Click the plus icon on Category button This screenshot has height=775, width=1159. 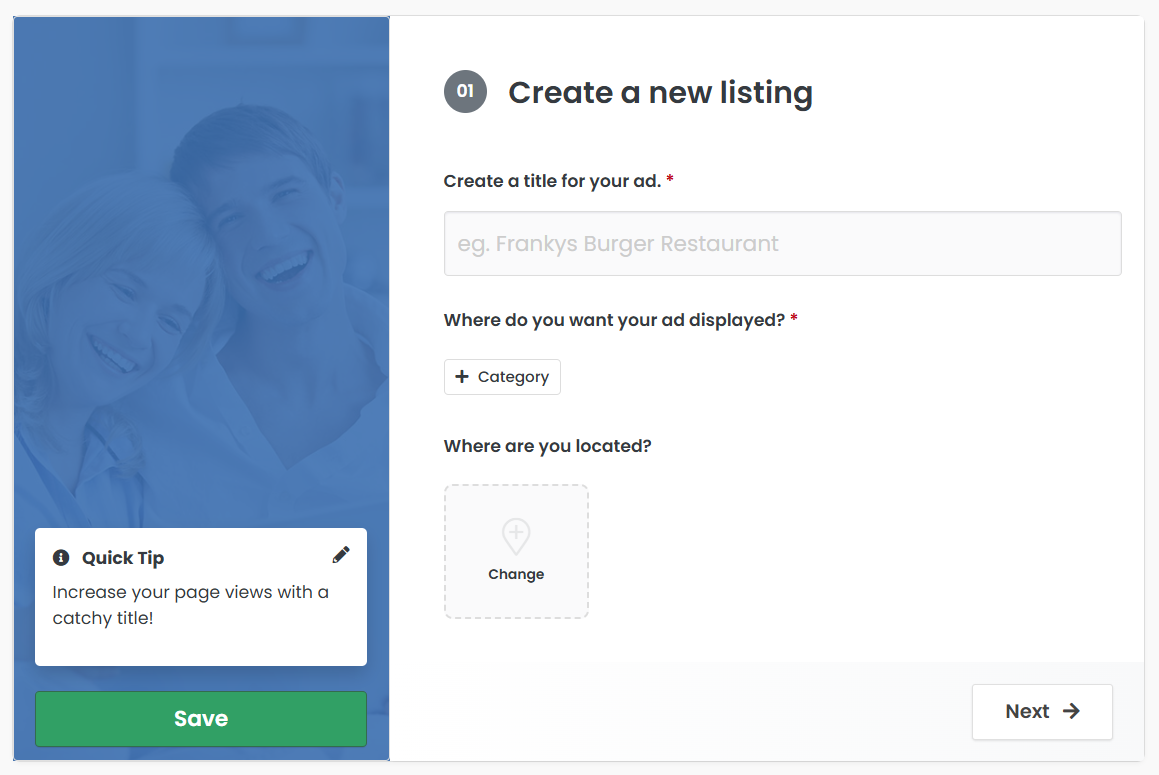462,377
